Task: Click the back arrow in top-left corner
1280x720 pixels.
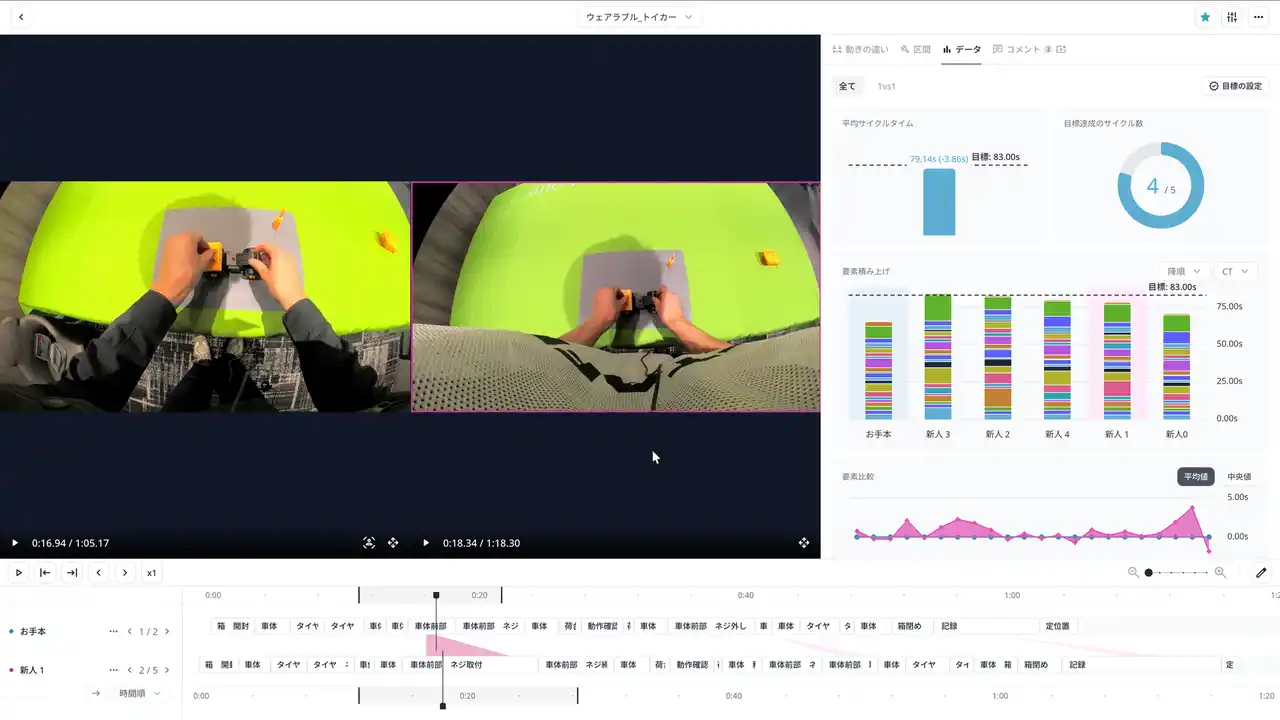Action: point(21,17)
